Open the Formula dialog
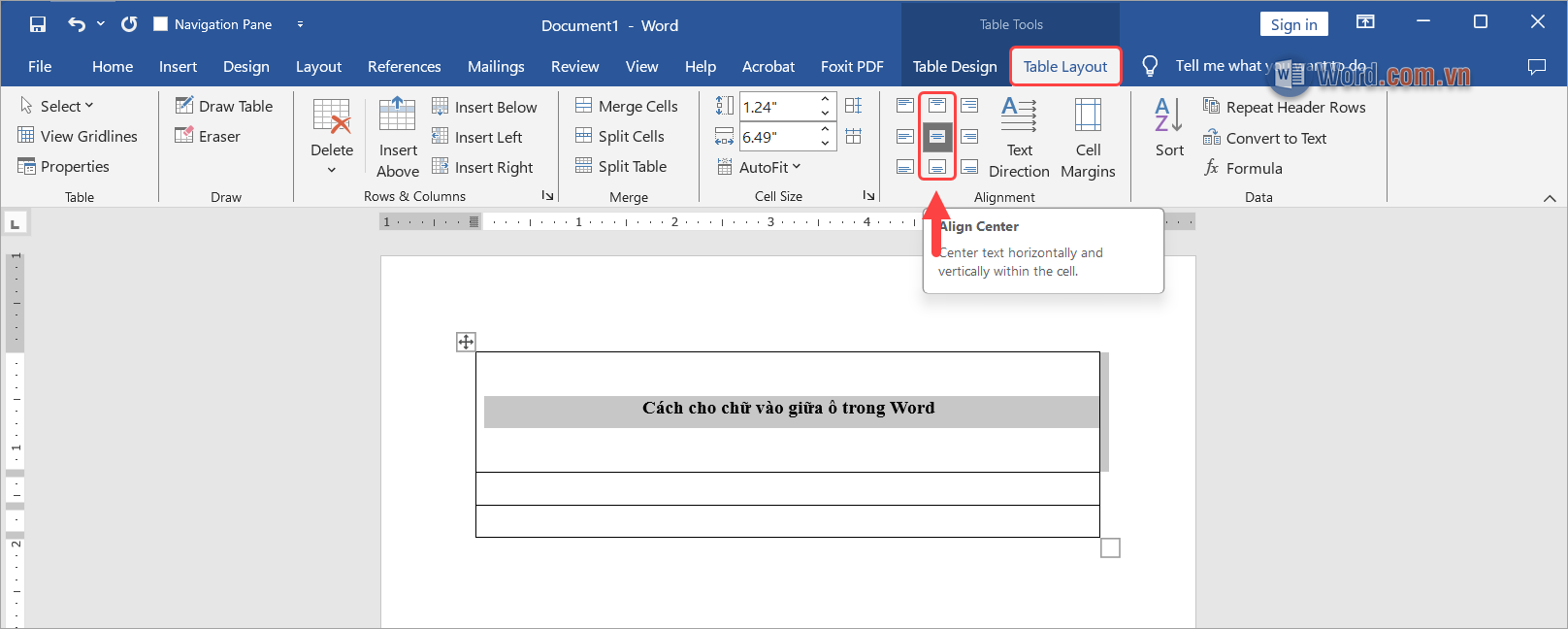The width and height of the screenshot is (1568, 629). pyautogui.click(x=1243, y=168)
